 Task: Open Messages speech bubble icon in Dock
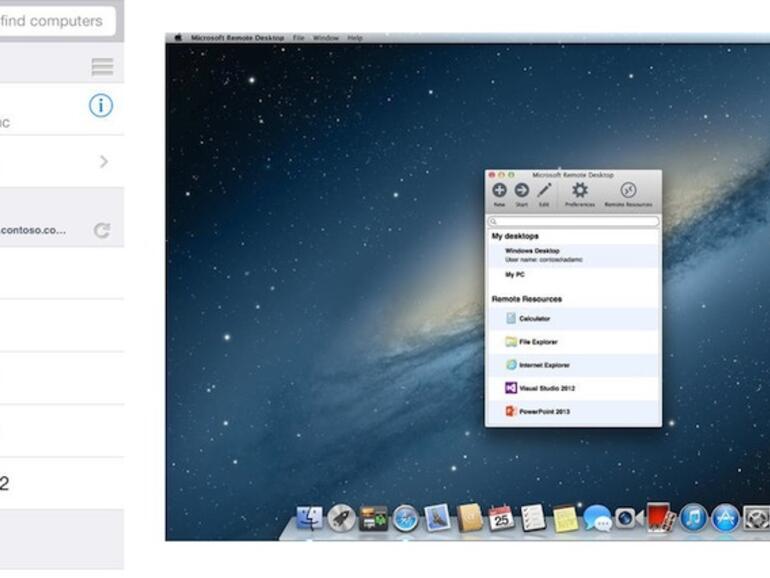[x=597, y=519]
